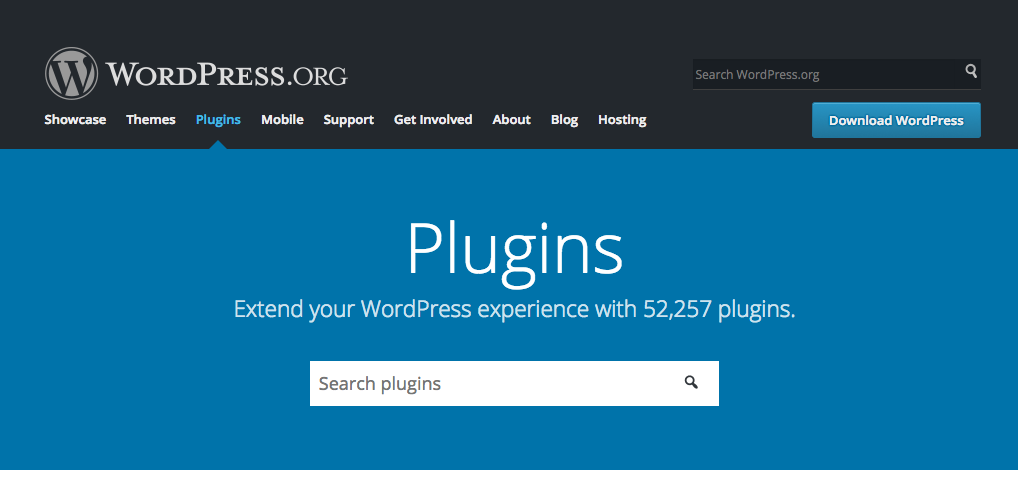Open the Blog link in navigation

(x=564, y=120)
